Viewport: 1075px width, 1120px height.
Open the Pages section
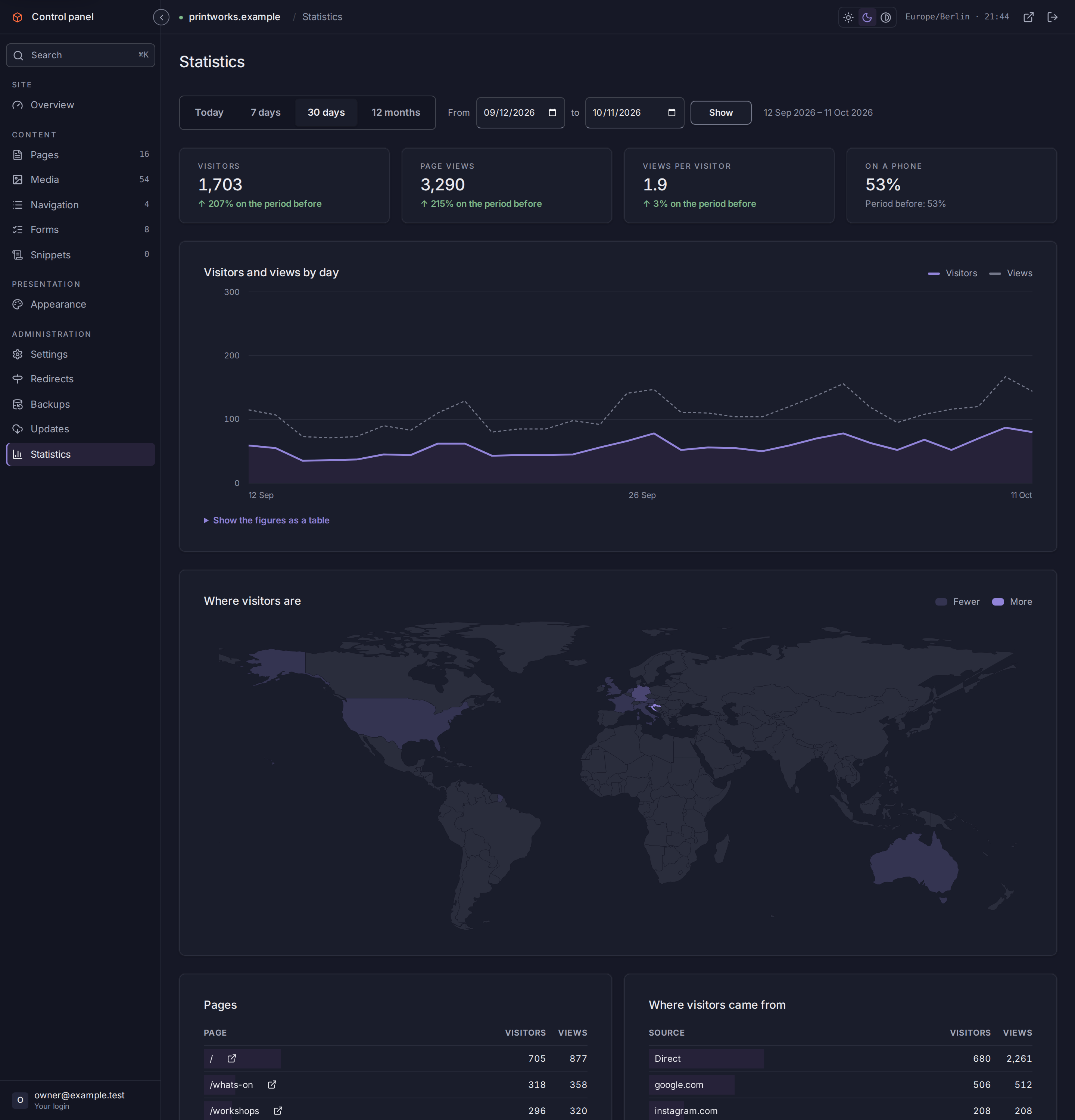click(81, 155)
